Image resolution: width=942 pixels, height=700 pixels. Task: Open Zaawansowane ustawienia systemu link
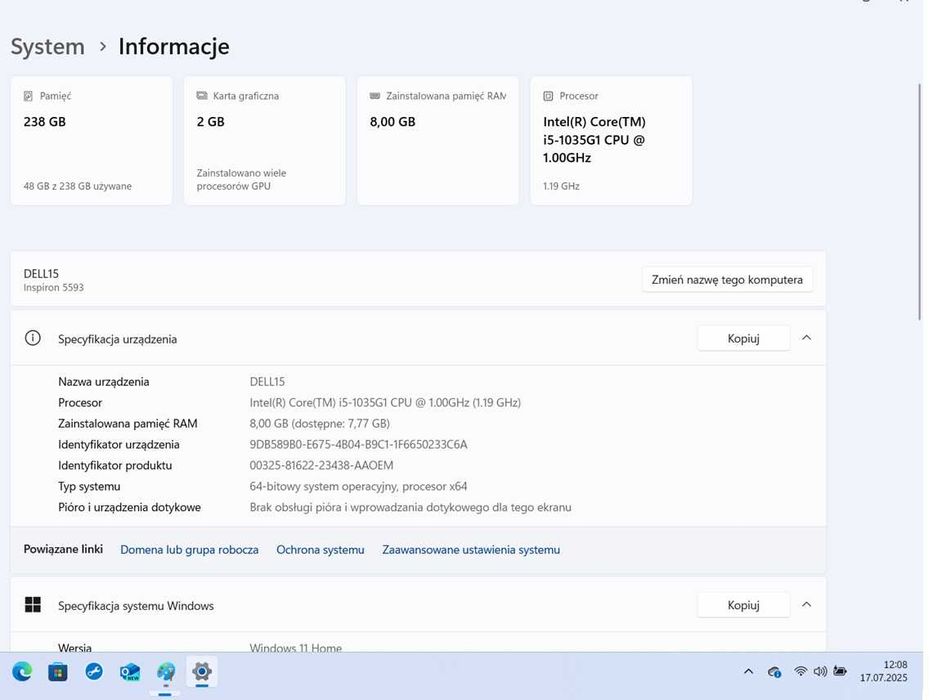pyautogui.click(x=471, y=549)
